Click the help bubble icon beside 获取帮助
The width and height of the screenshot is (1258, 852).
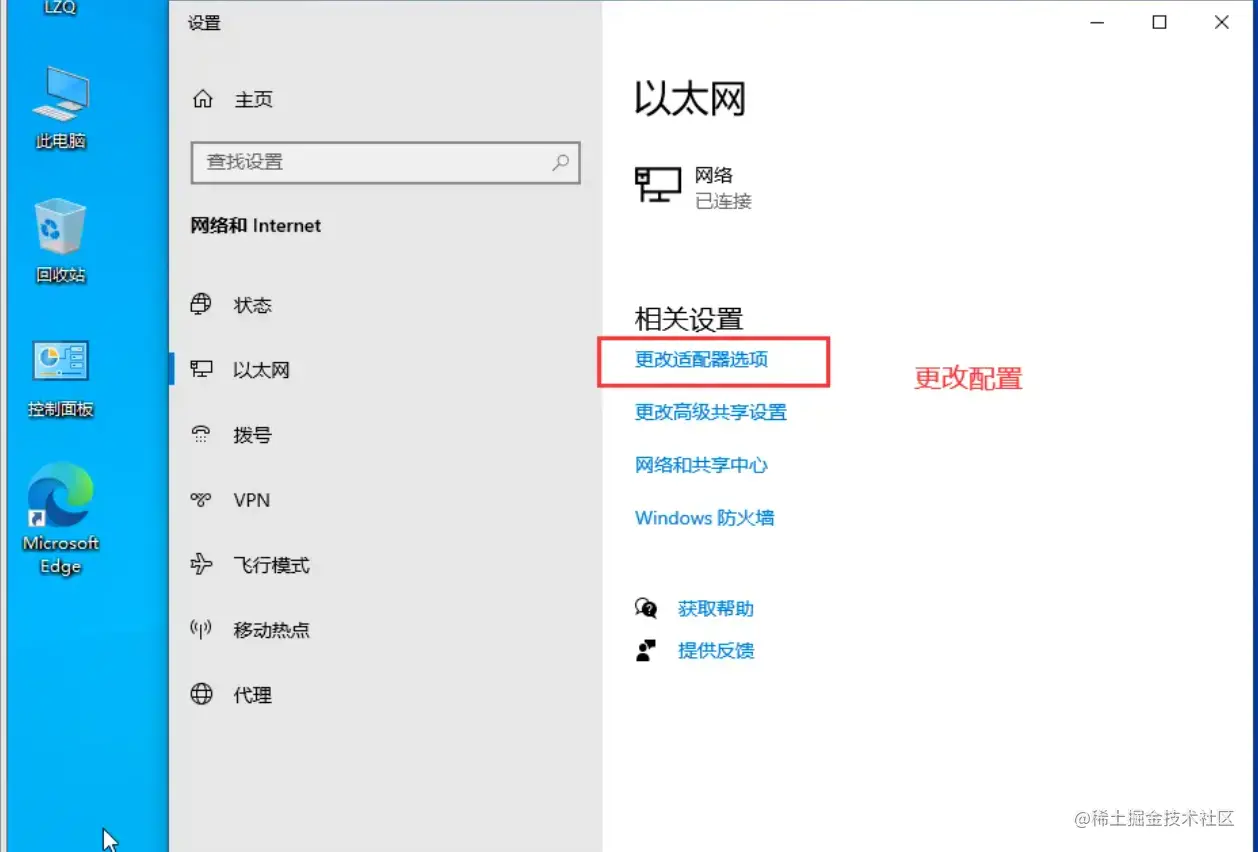tap(646, 608)
